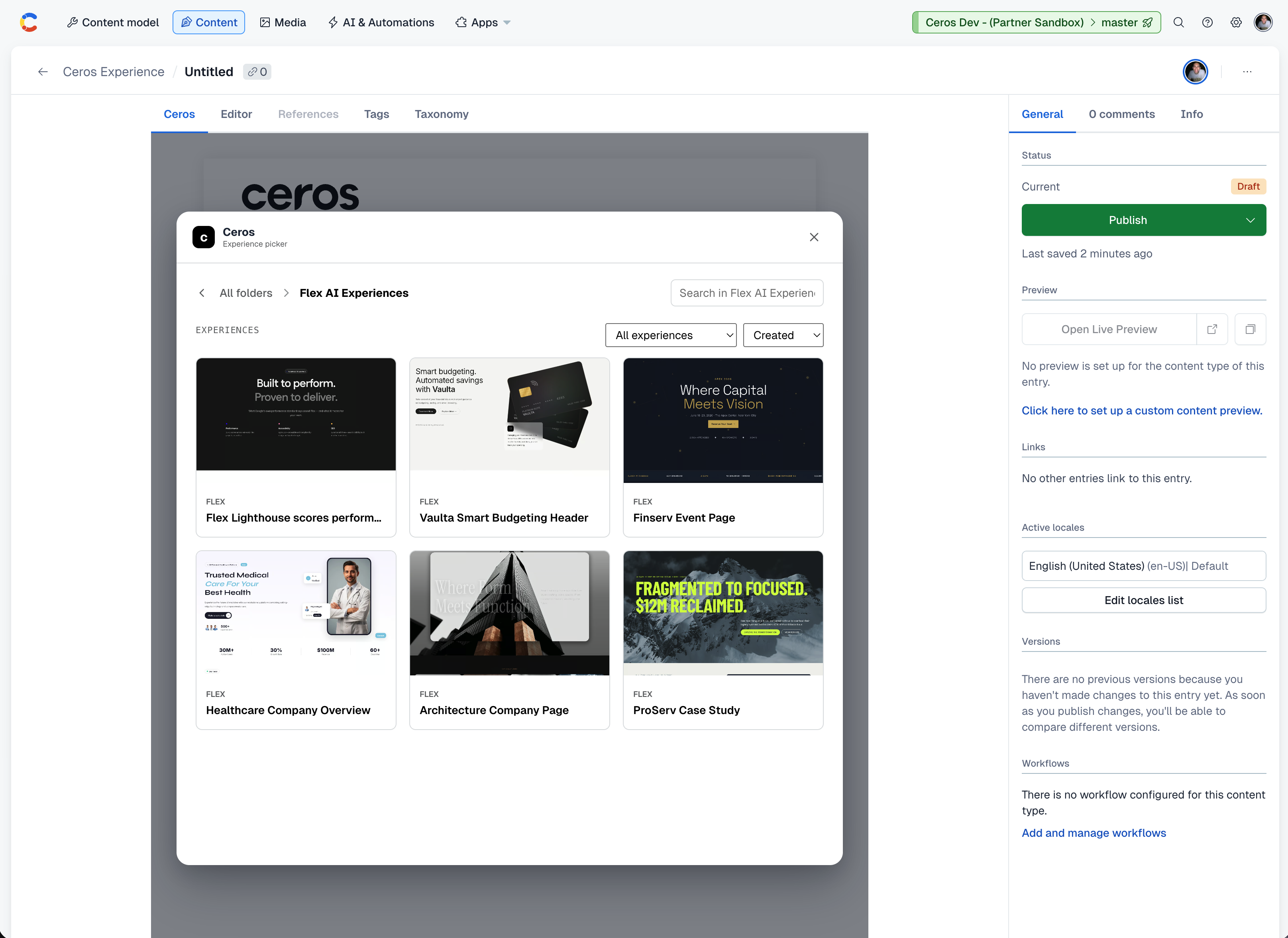Click the copy preview link icon
Viewport: 1288px width, 938px height.
(1250, 329)
